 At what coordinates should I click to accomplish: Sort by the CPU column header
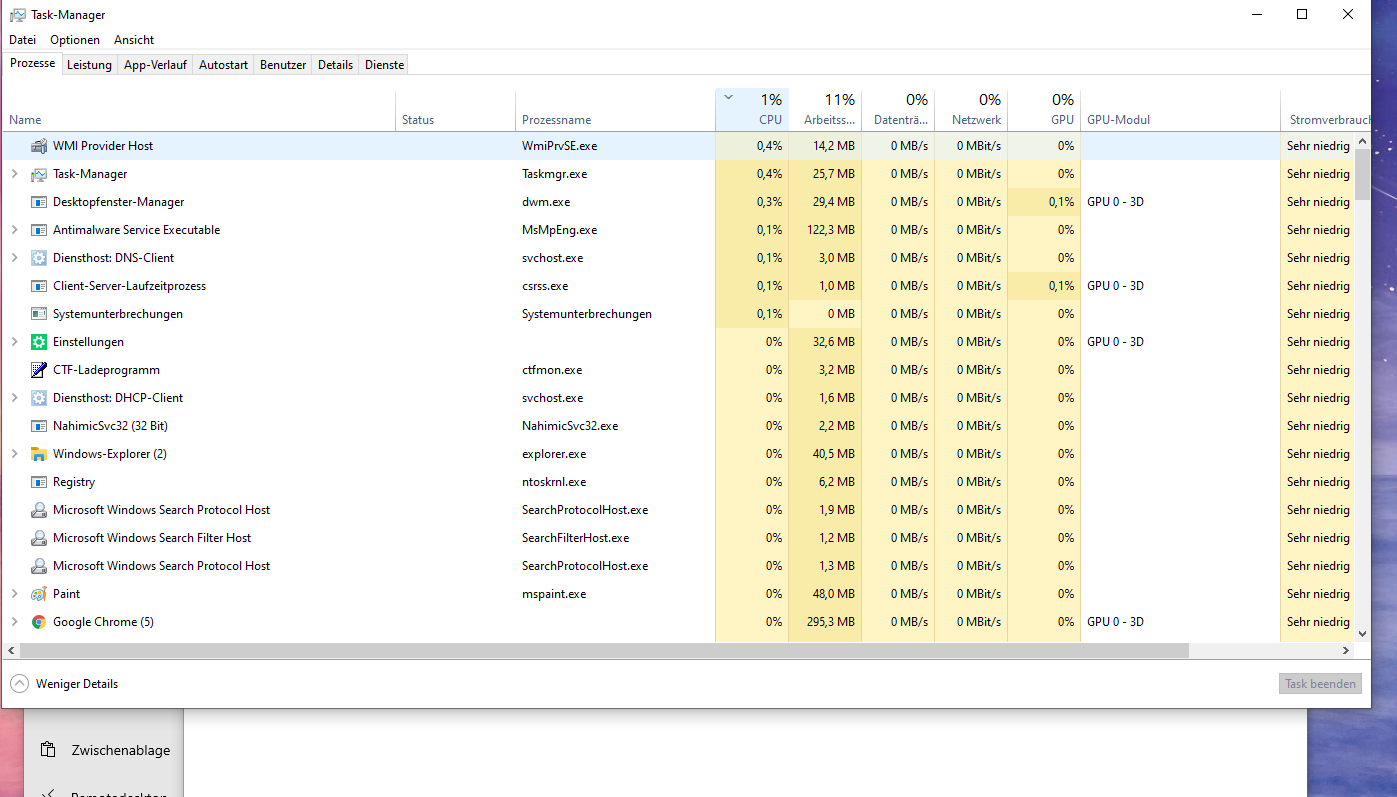(752, 110)
